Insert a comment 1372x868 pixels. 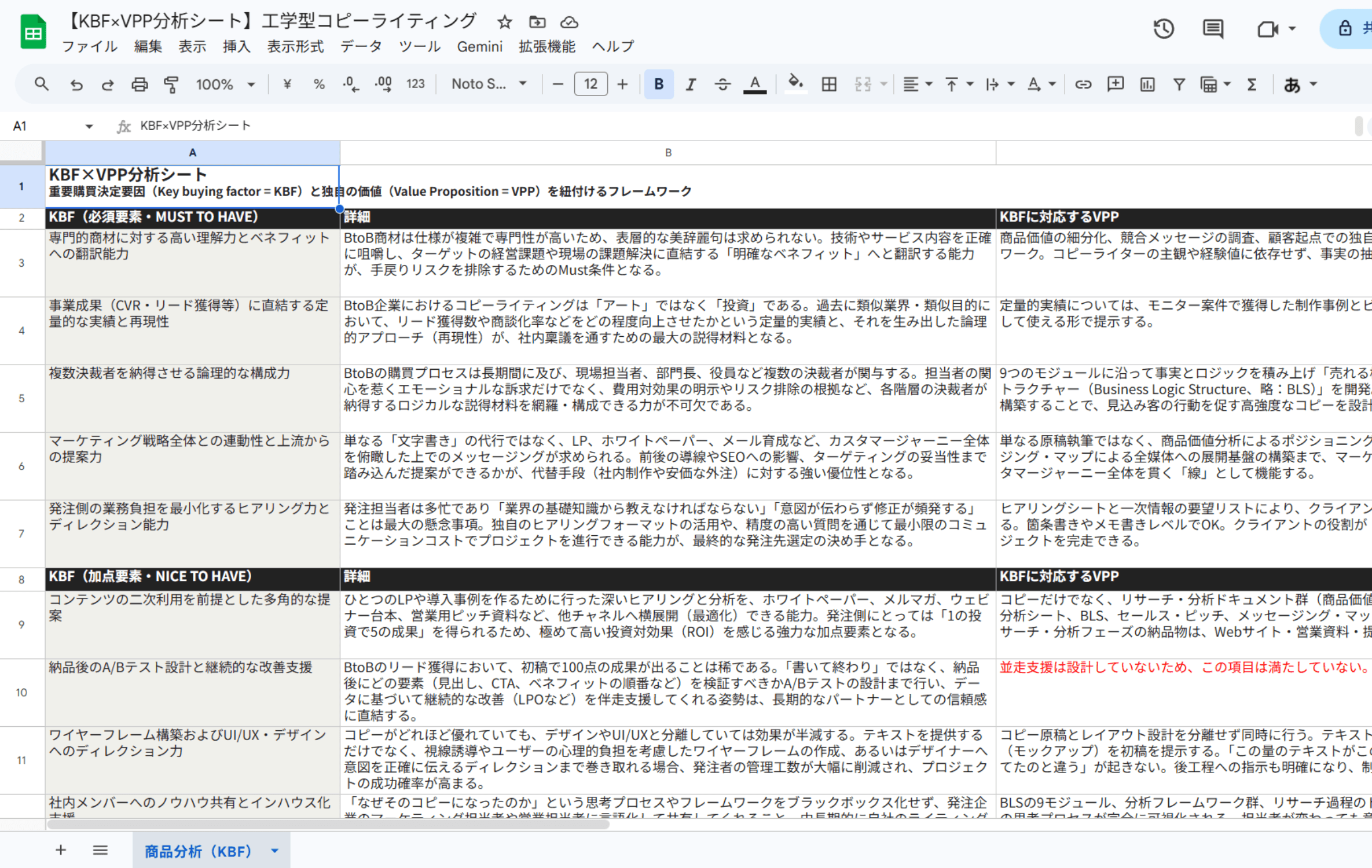1114,84
